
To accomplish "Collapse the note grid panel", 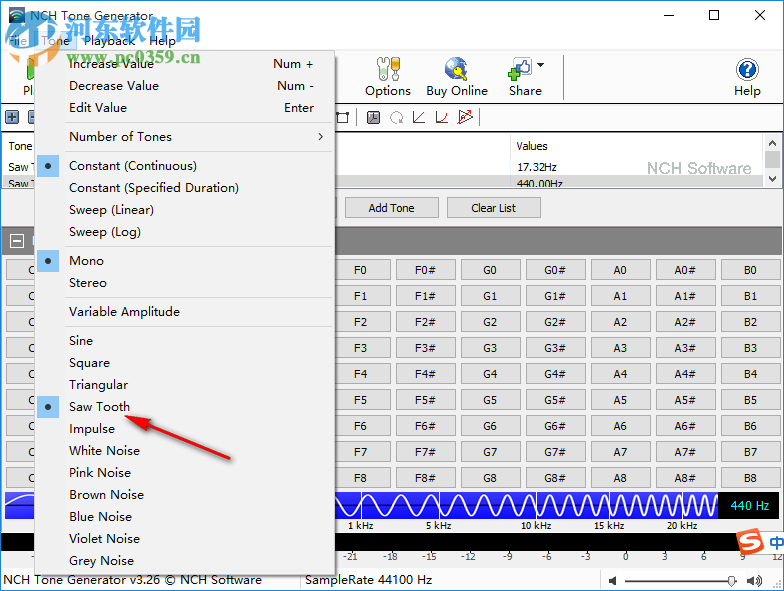I will tap(17, 240).
